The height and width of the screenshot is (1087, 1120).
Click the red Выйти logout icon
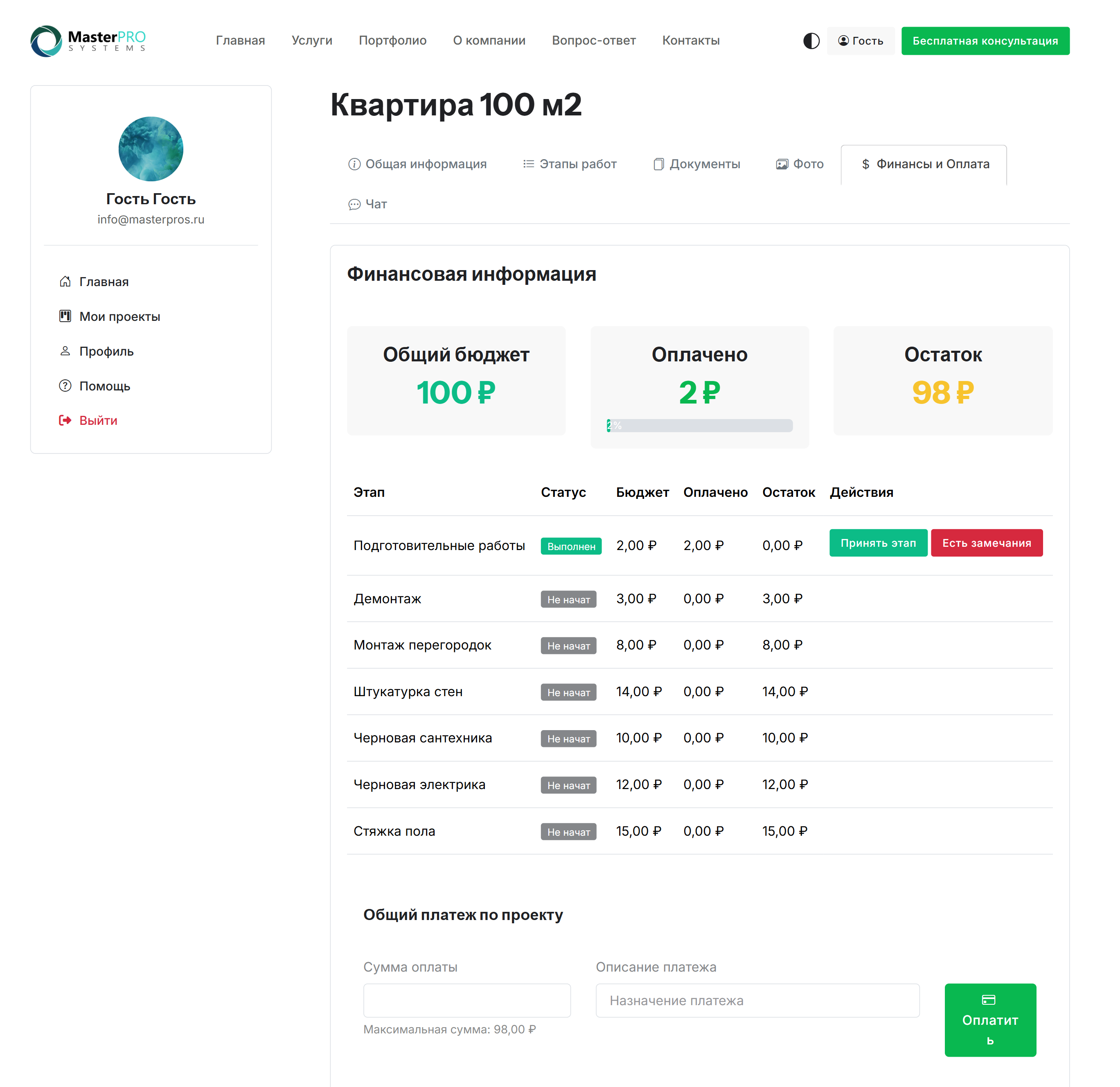(65, 420)
